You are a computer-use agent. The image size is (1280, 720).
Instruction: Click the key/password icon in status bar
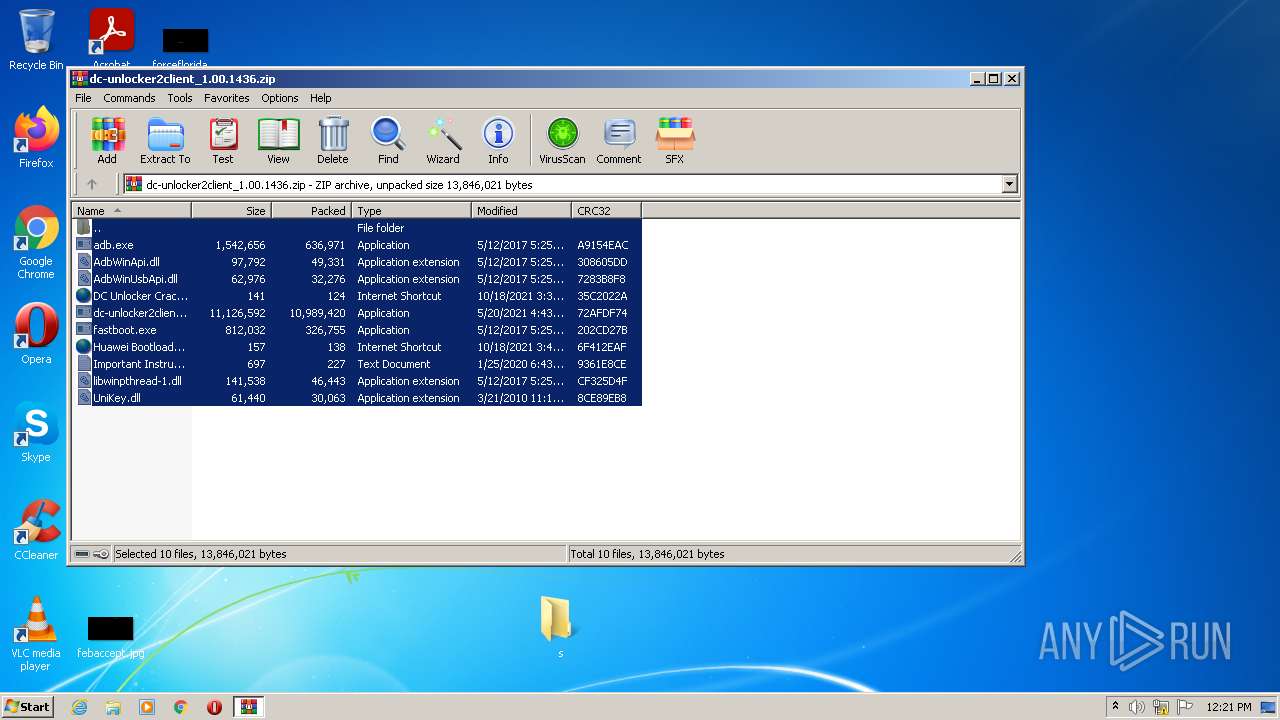[x=101, y=554]
